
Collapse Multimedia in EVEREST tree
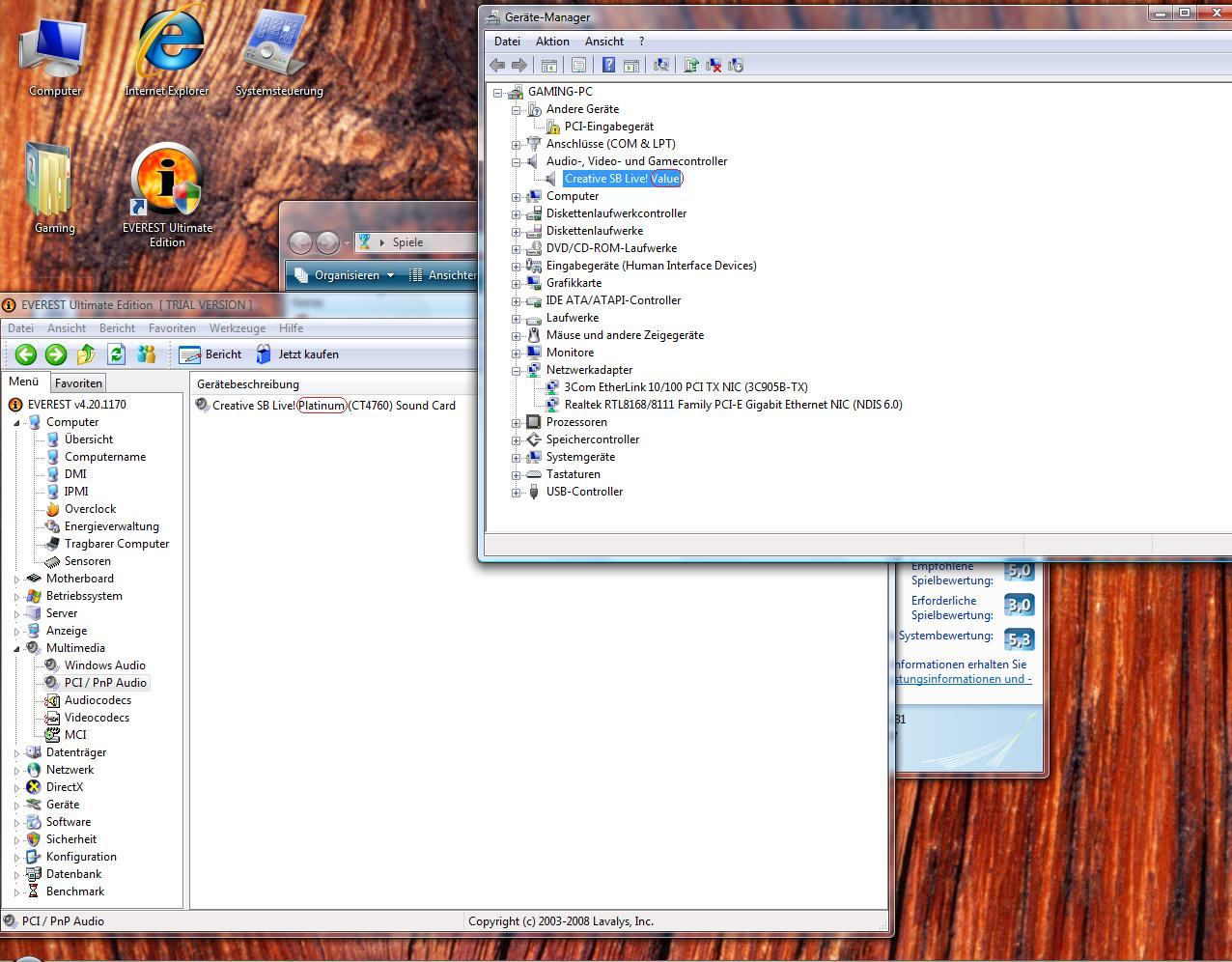coord(16,648)
